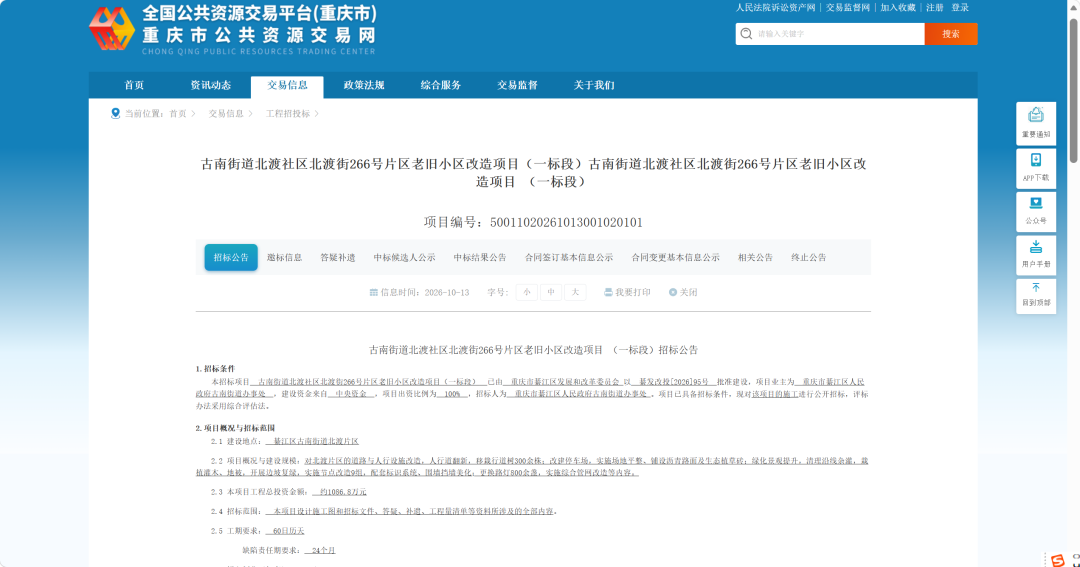Open the 交易监督 navigation menu
The image size is (1080, 567).
pos(517,85)
